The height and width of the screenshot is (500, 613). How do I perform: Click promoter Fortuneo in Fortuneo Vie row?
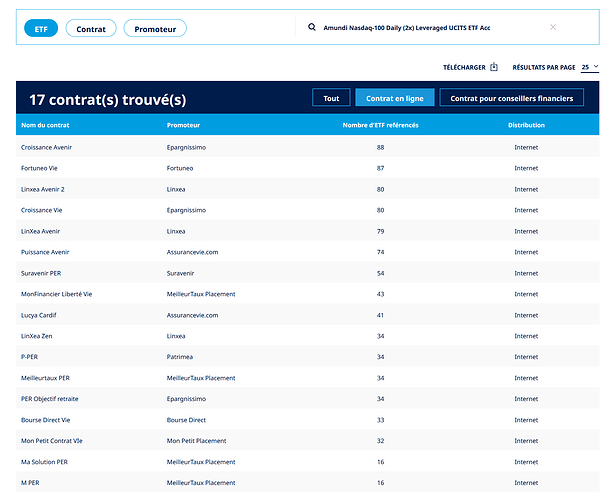click(180, 168)
